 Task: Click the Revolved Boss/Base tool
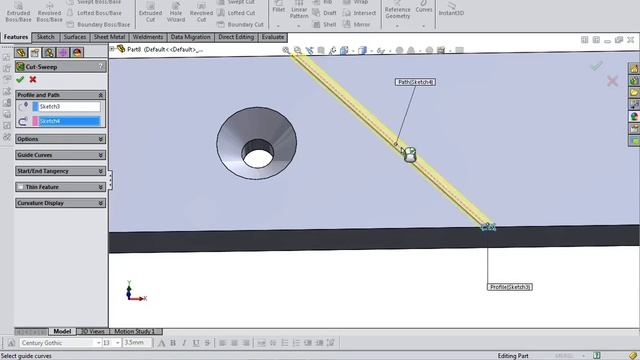click(49, 12)
